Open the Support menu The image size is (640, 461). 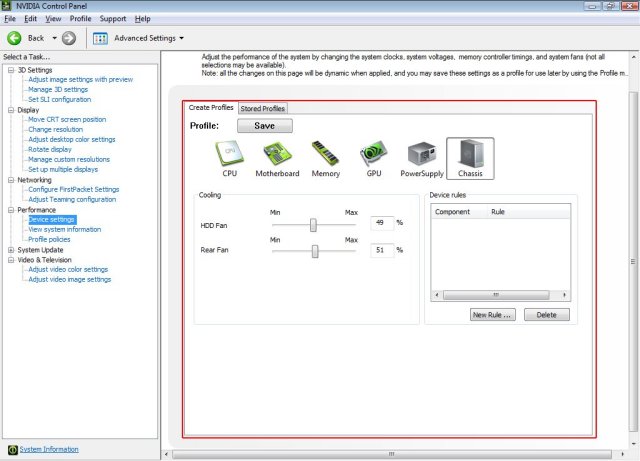pyautogui.click(x=113, y=19)
